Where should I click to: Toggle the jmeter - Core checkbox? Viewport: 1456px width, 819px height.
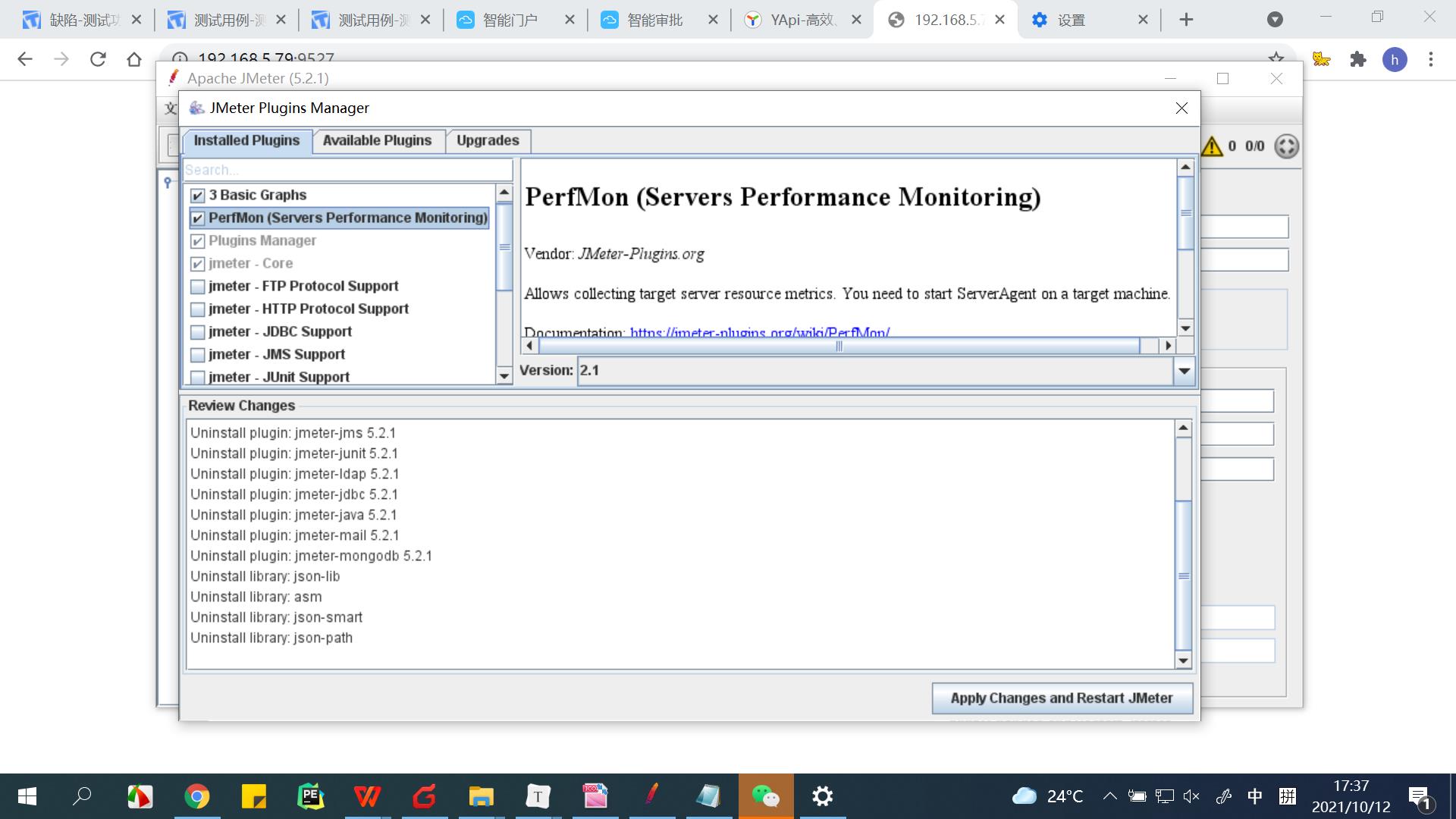197,264
